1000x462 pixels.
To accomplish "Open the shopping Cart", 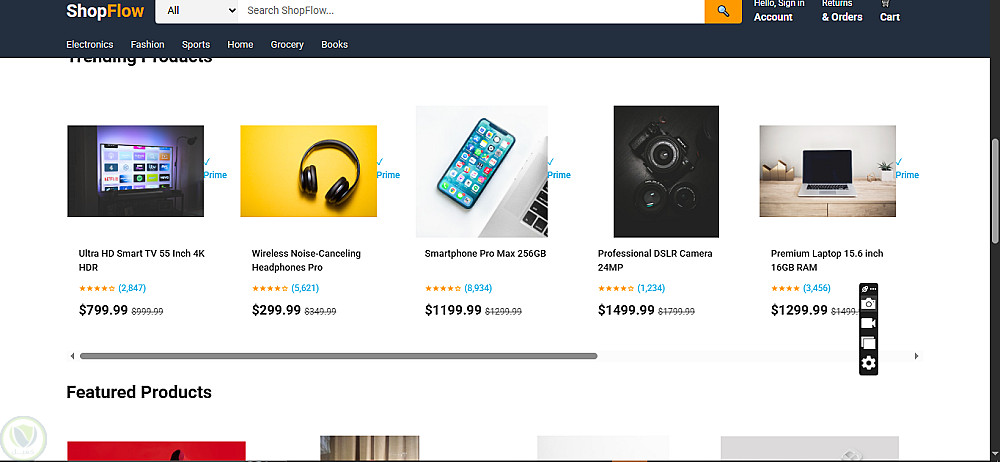I will pos(889,11).
